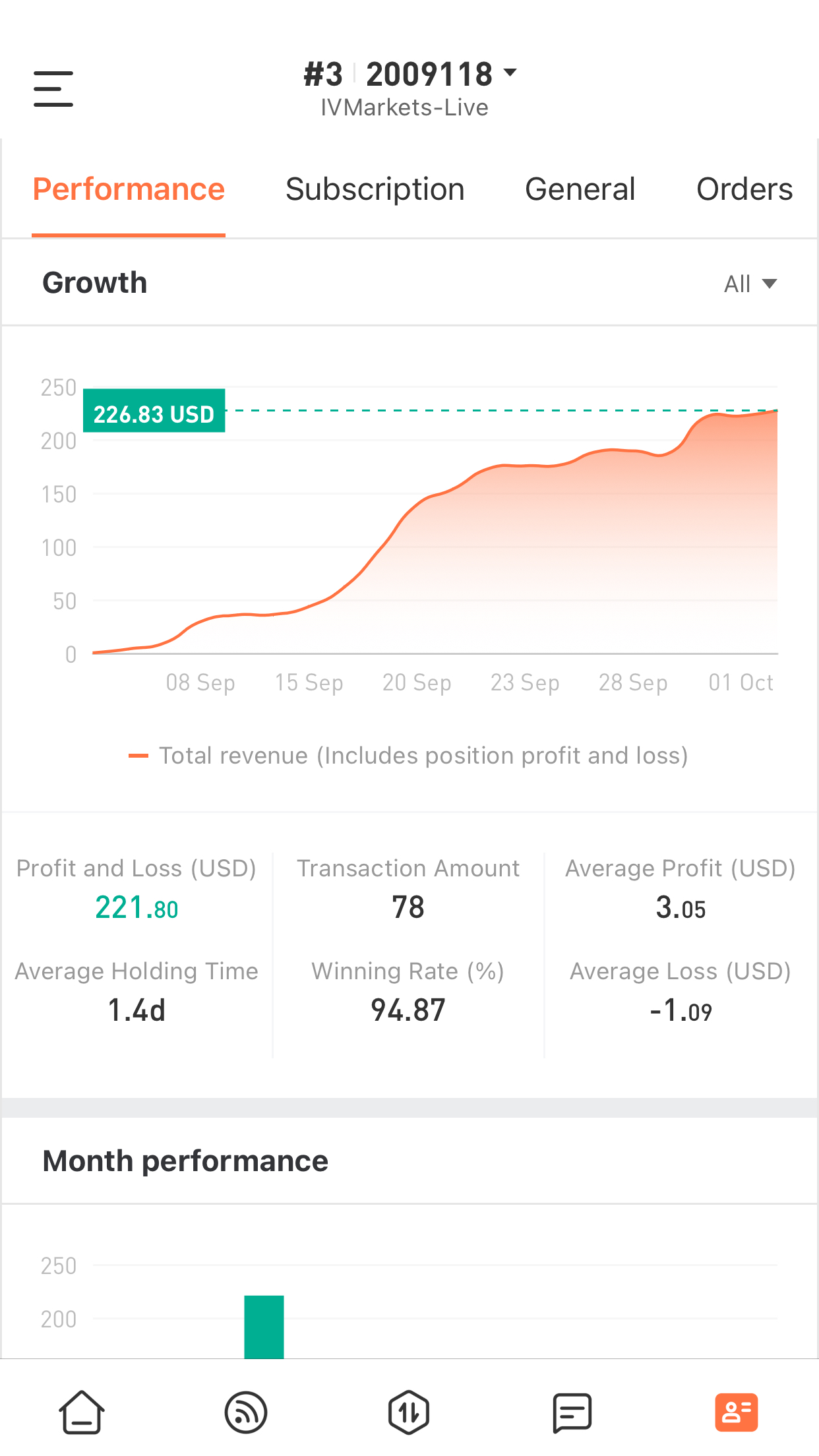Open the trade hexagon arrows icon
The height and width of the screenshot is (1456, 819).
pyautogui.click(x=409, y=1412)
